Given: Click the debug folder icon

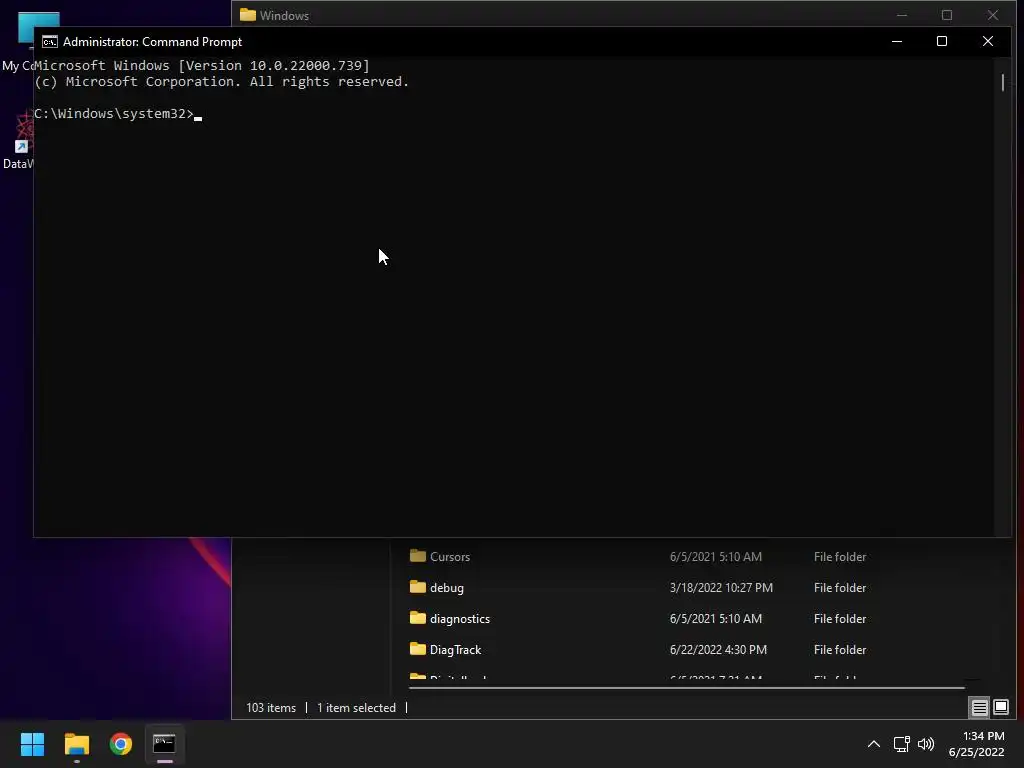Looking at the screenshot, I should pyautogui.click(x=417, y=586).
